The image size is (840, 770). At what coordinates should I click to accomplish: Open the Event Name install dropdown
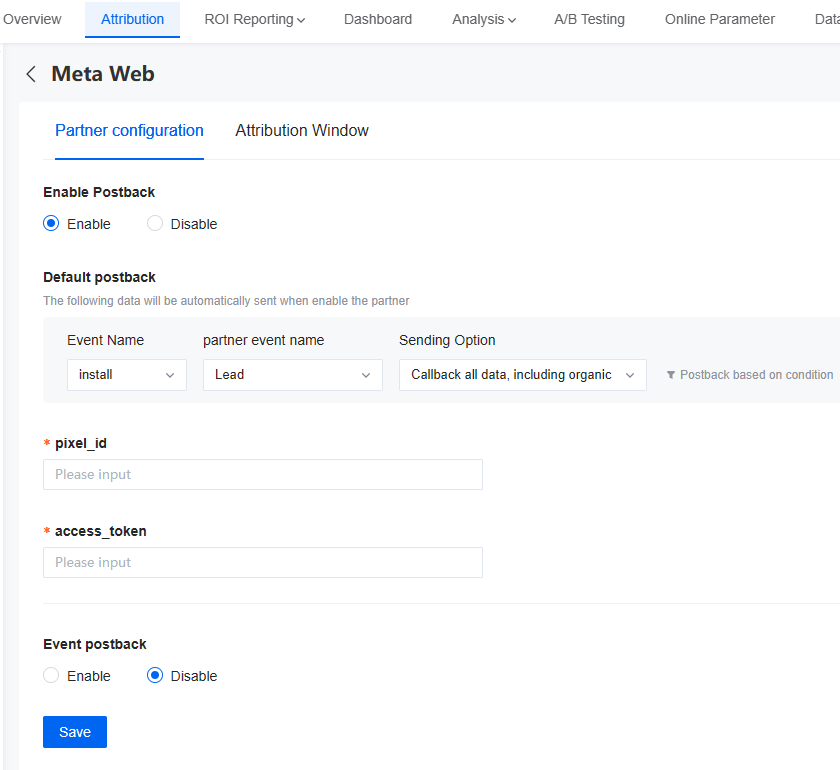click(x=126, y=375)
